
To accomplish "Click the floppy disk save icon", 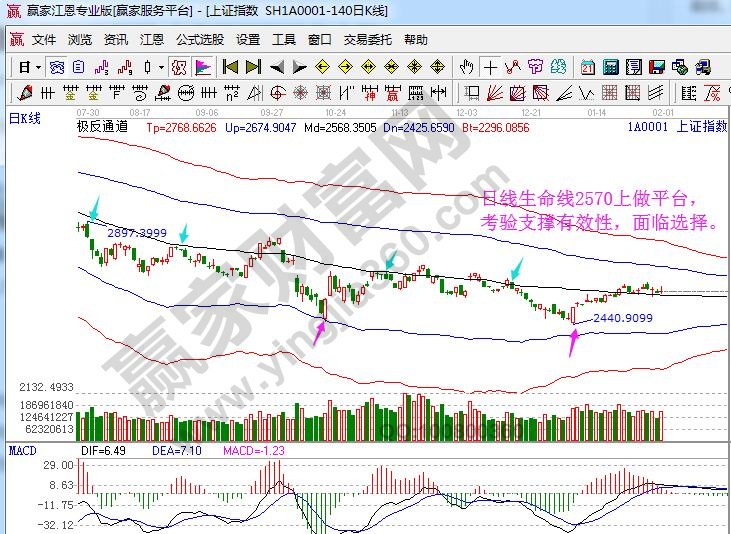I will [657, 67].
